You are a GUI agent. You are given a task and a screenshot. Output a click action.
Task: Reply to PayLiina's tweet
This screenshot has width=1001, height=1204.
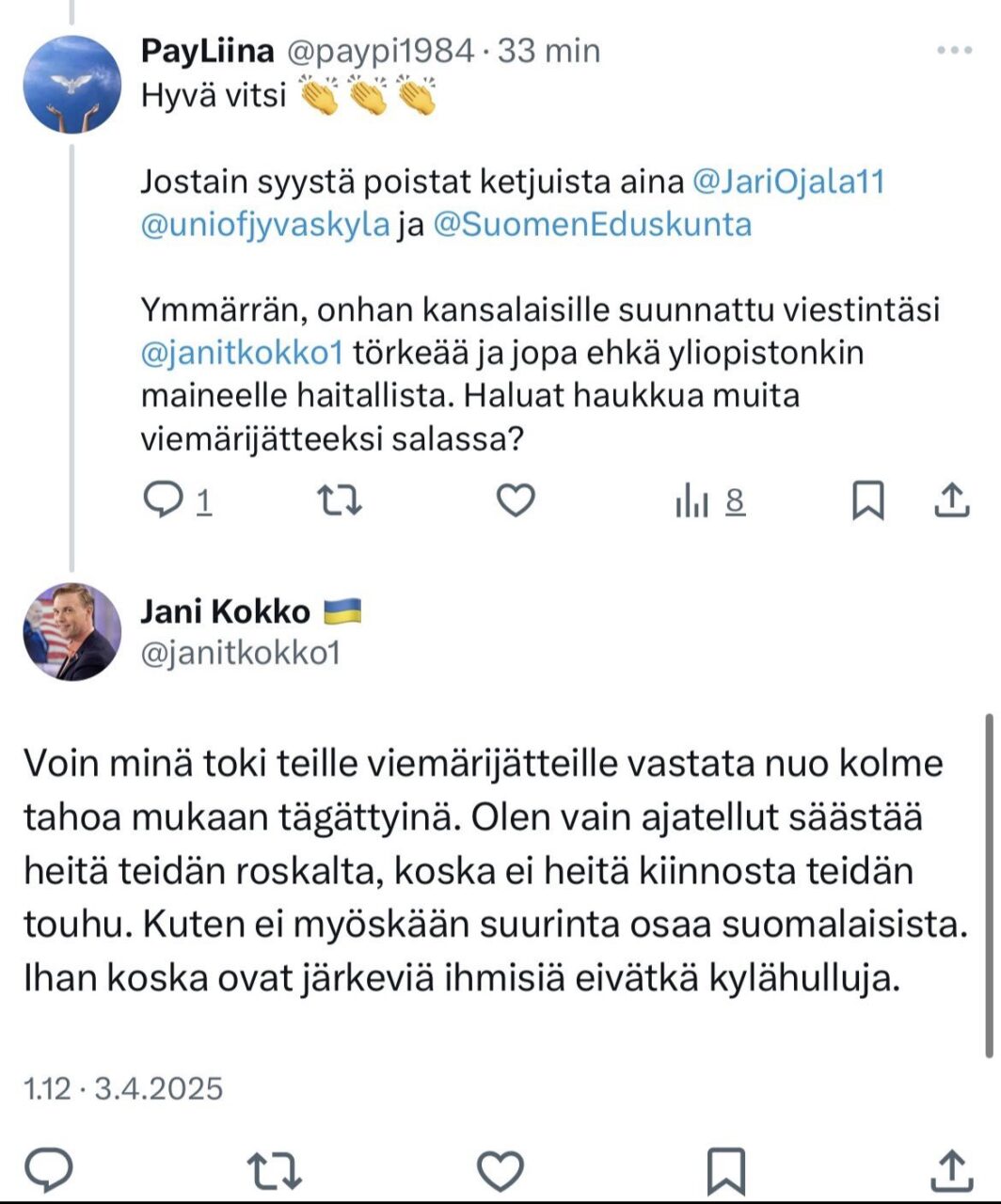point(164,500)
